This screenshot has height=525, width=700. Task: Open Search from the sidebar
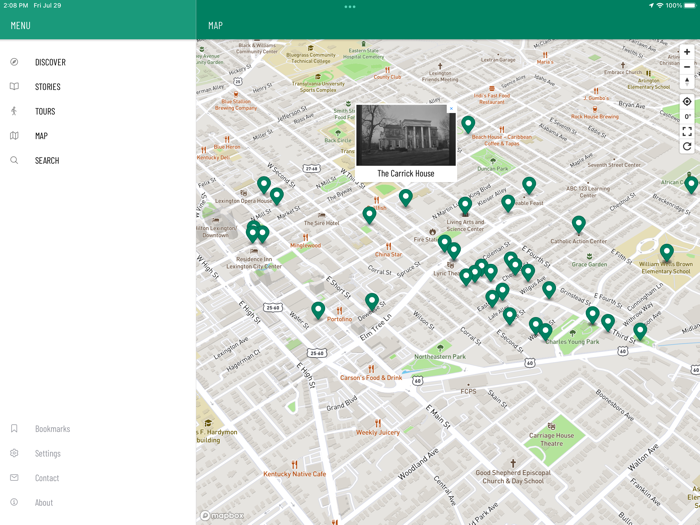click(x=47, y=161)
